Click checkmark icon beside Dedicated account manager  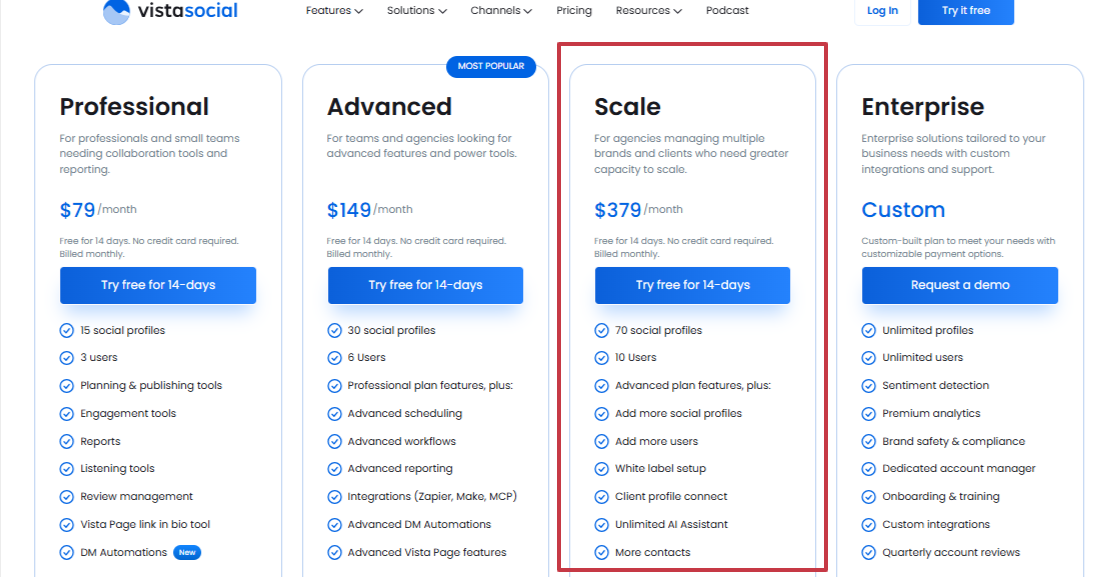pyautogui.click(x=868, y=468)
